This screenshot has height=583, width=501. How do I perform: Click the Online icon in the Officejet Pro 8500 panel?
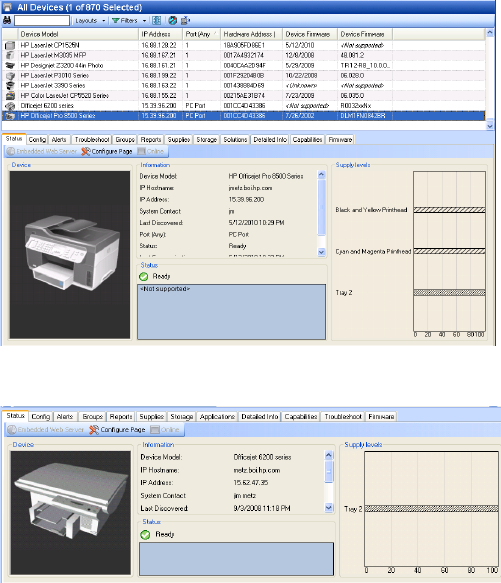(141, 151)
